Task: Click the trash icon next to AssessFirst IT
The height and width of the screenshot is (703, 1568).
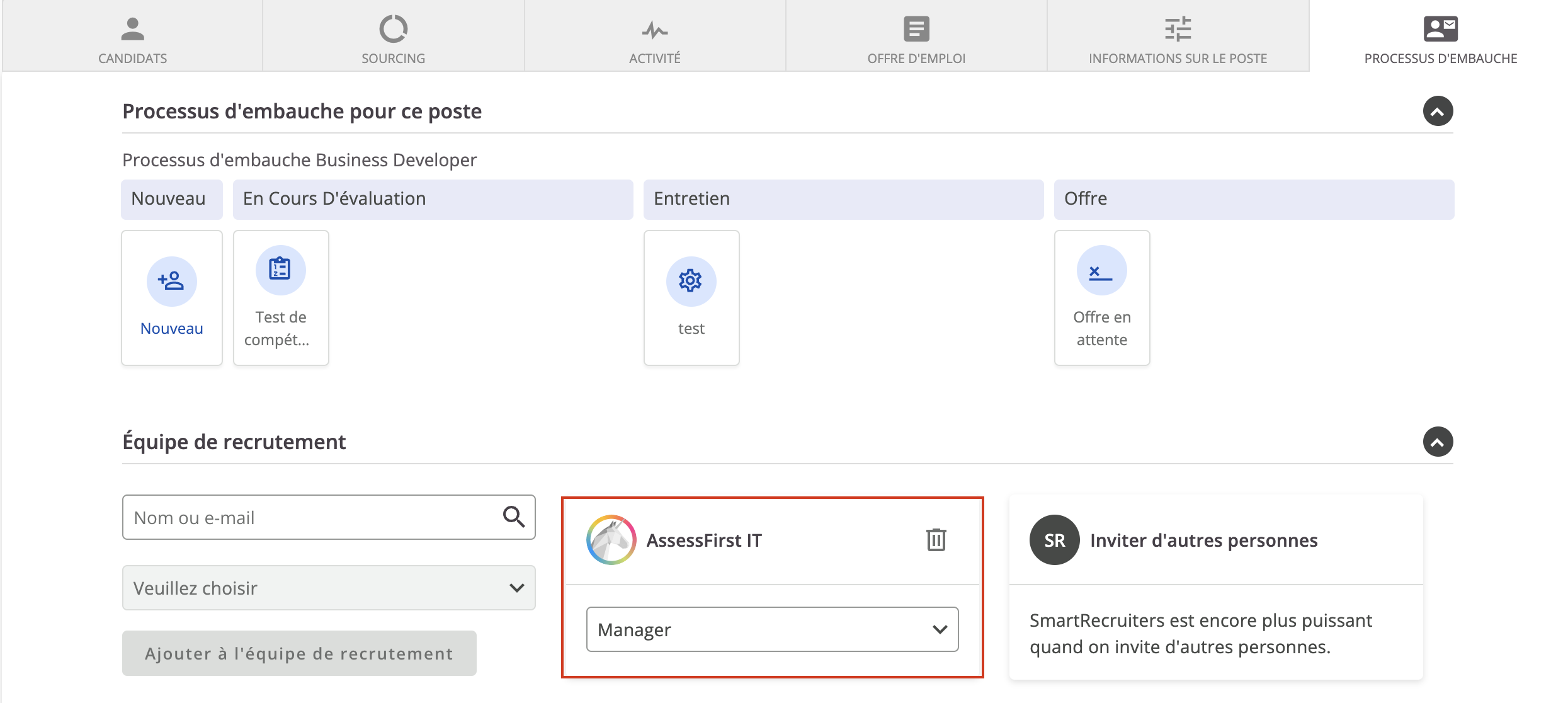Action: pyautogui.click(x=936, y=540)
